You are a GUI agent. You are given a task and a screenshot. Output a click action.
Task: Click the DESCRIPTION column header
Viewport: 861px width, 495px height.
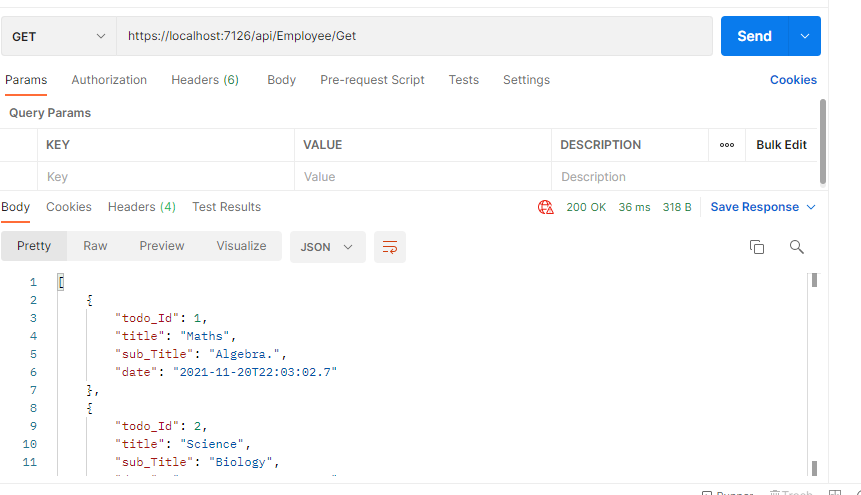coord(601,145)
